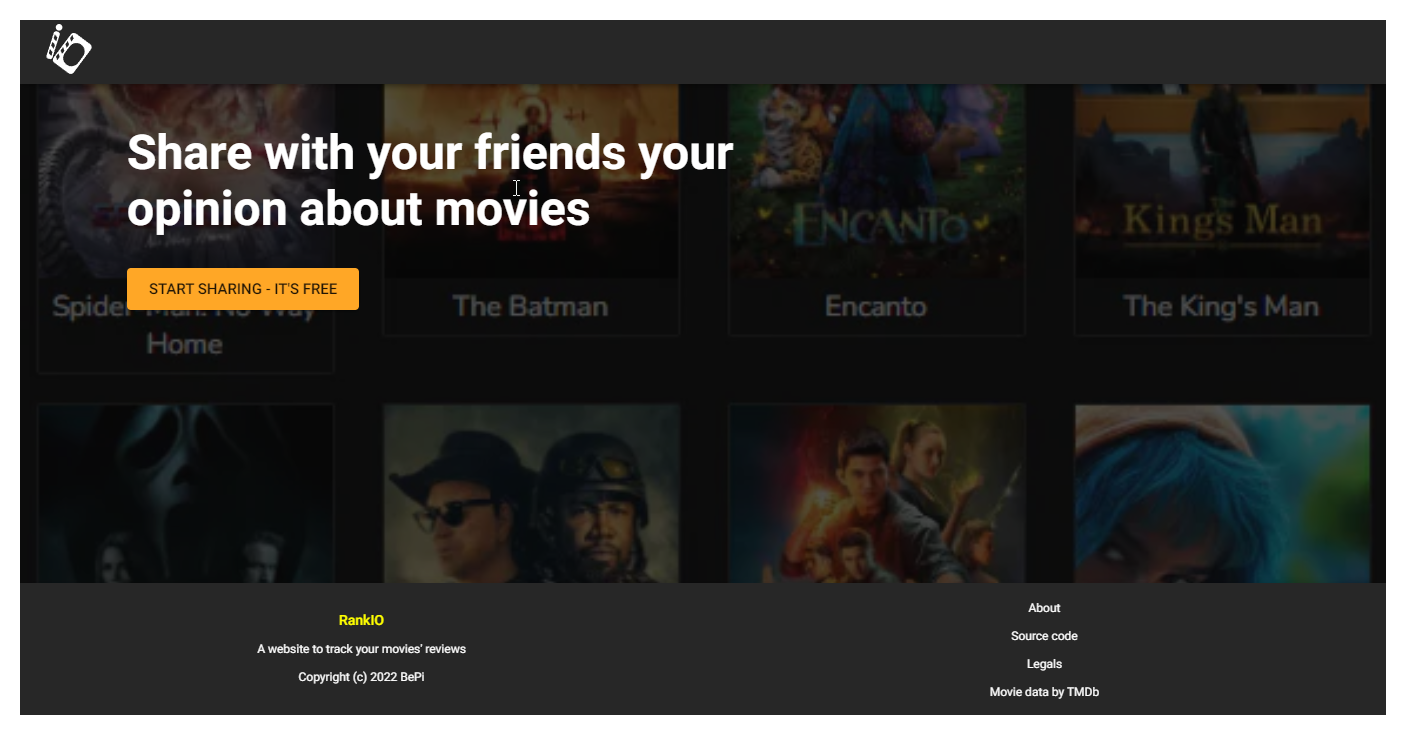Open the martial arts group movie poster
Image resolution: width=1406 pixels, height=735 pixels.
(x=876, y=493)
